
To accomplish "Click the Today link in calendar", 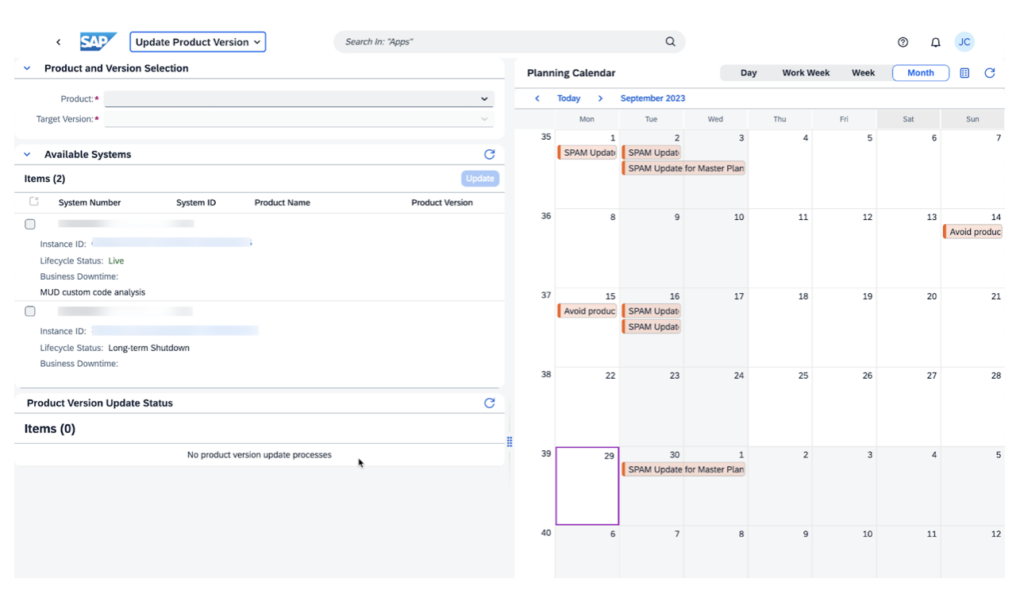I will point(568,99).
